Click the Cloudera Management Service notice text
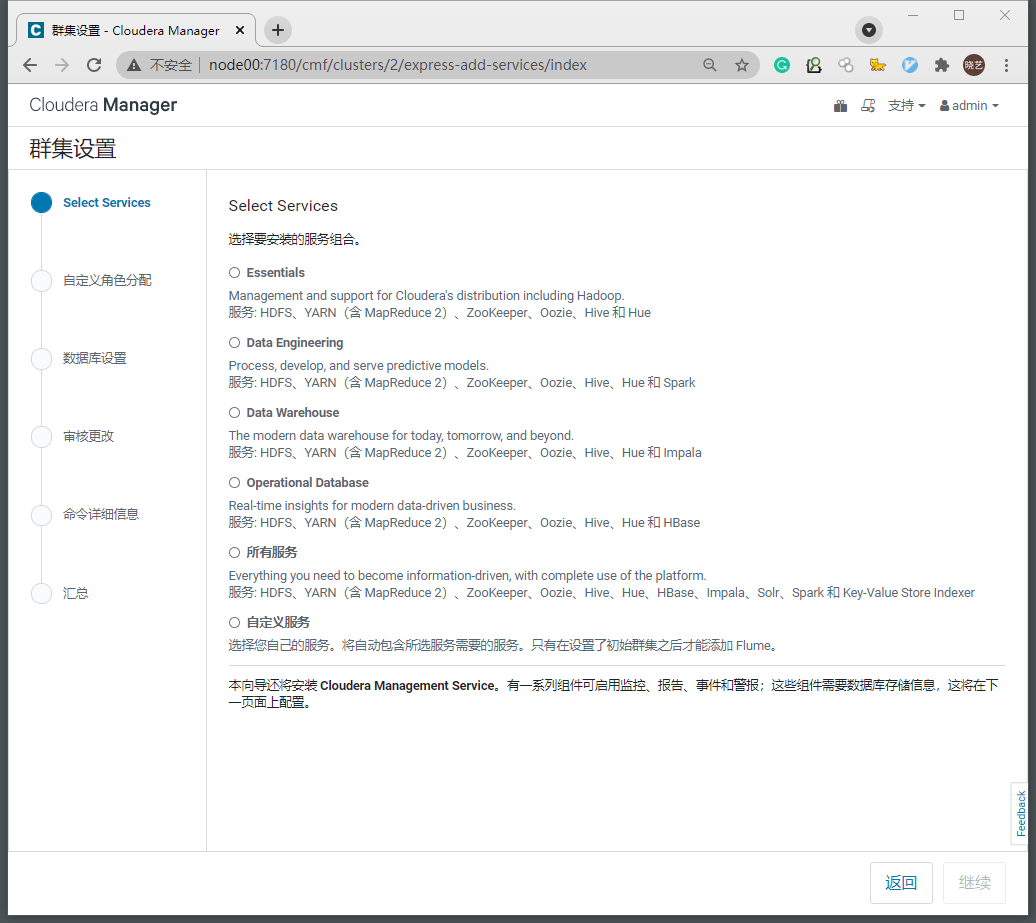The image size is (1036, 923). tap(613, 694)
